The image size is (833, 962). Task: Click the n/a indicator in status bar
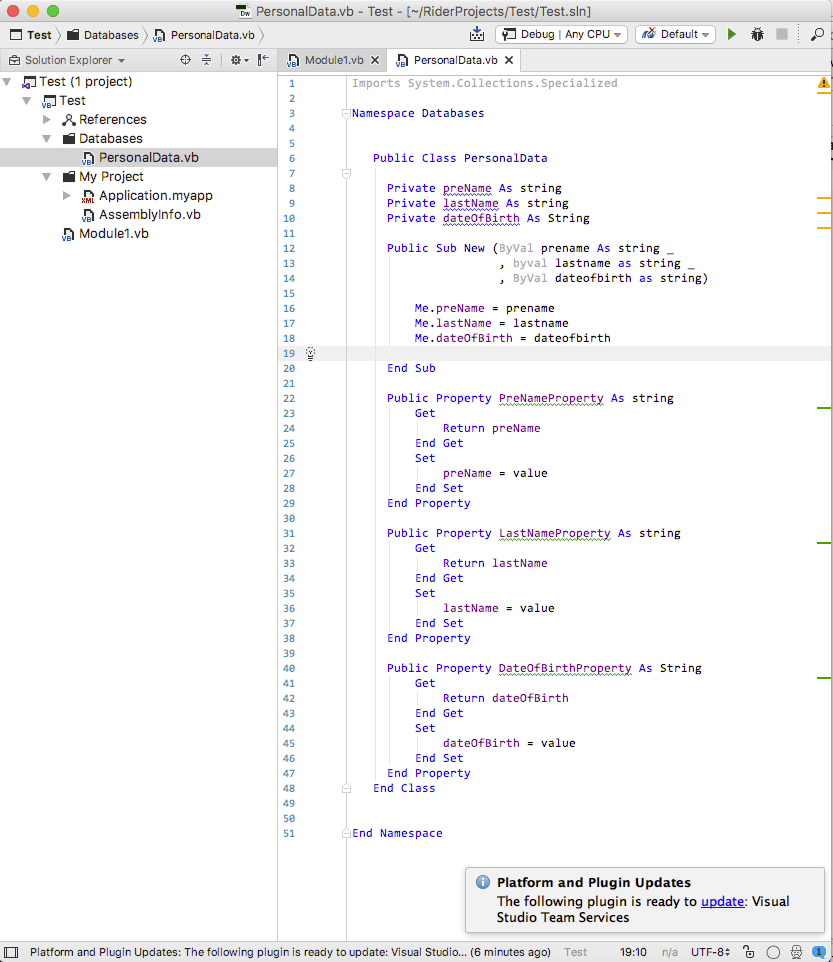point(669,952)
